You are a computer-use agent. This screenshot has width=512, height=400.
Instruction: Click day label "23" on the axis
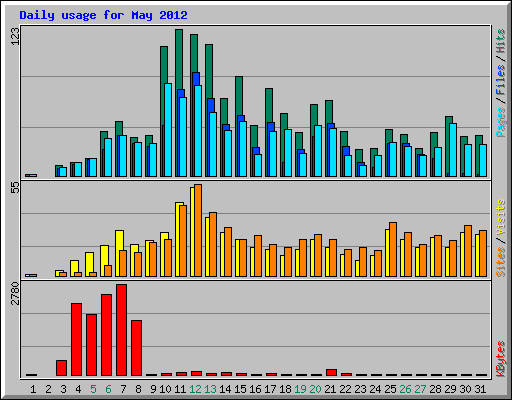[x=360, y=389]
